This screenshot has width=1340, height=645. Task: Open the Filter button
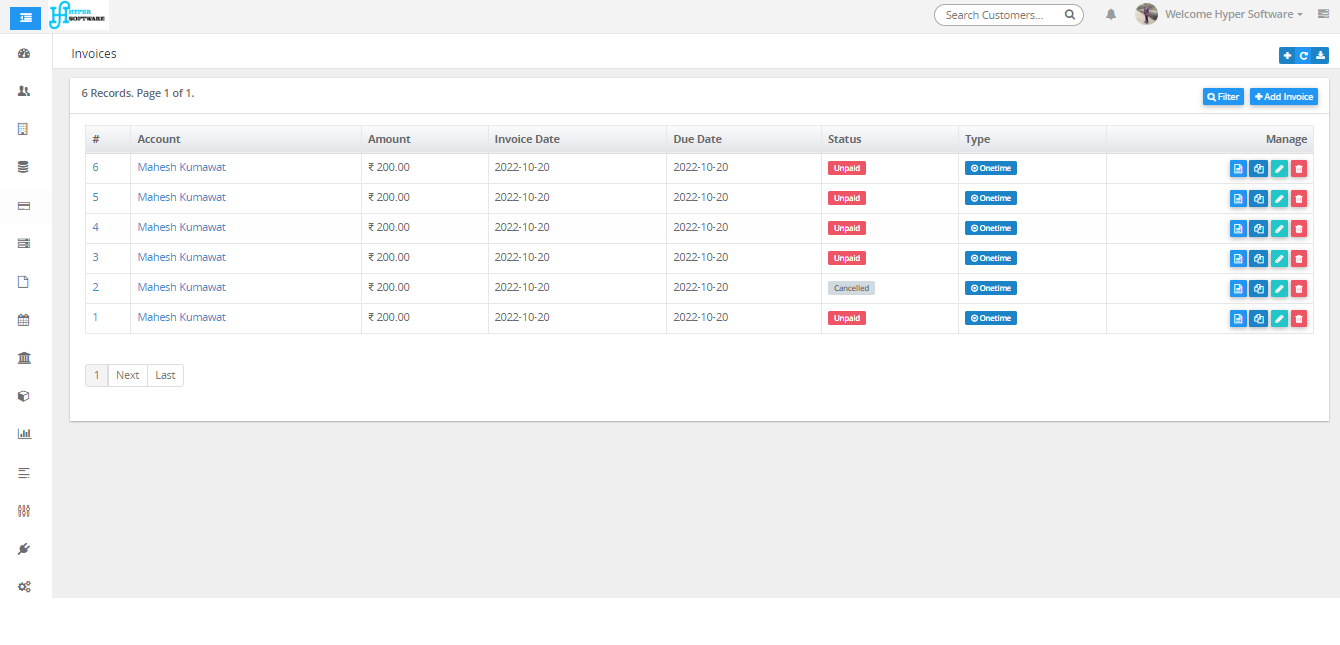coord(1223,97)
